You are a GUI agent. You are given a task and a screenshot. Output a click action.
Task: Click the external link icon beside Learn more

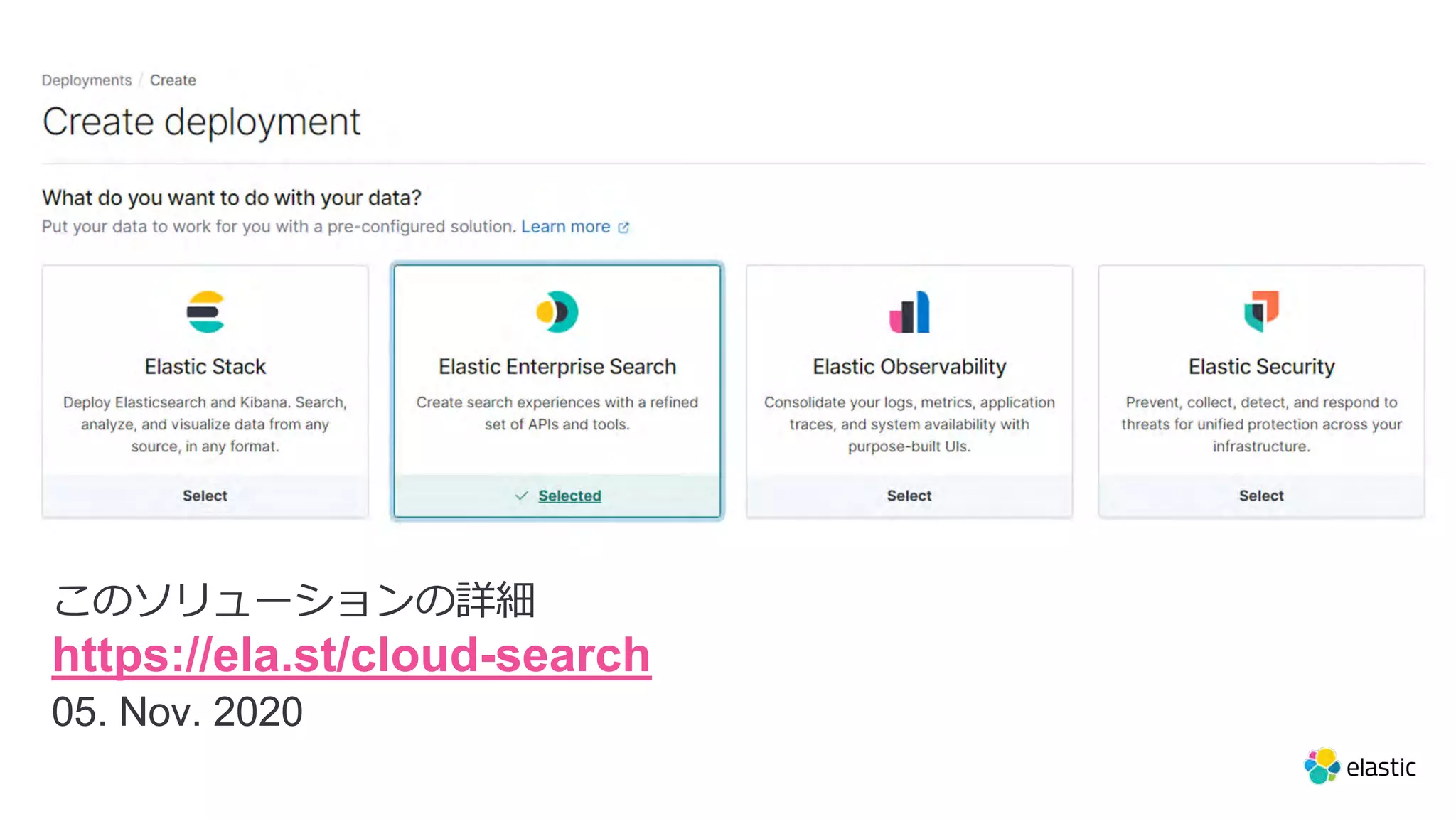pos(623,227)
